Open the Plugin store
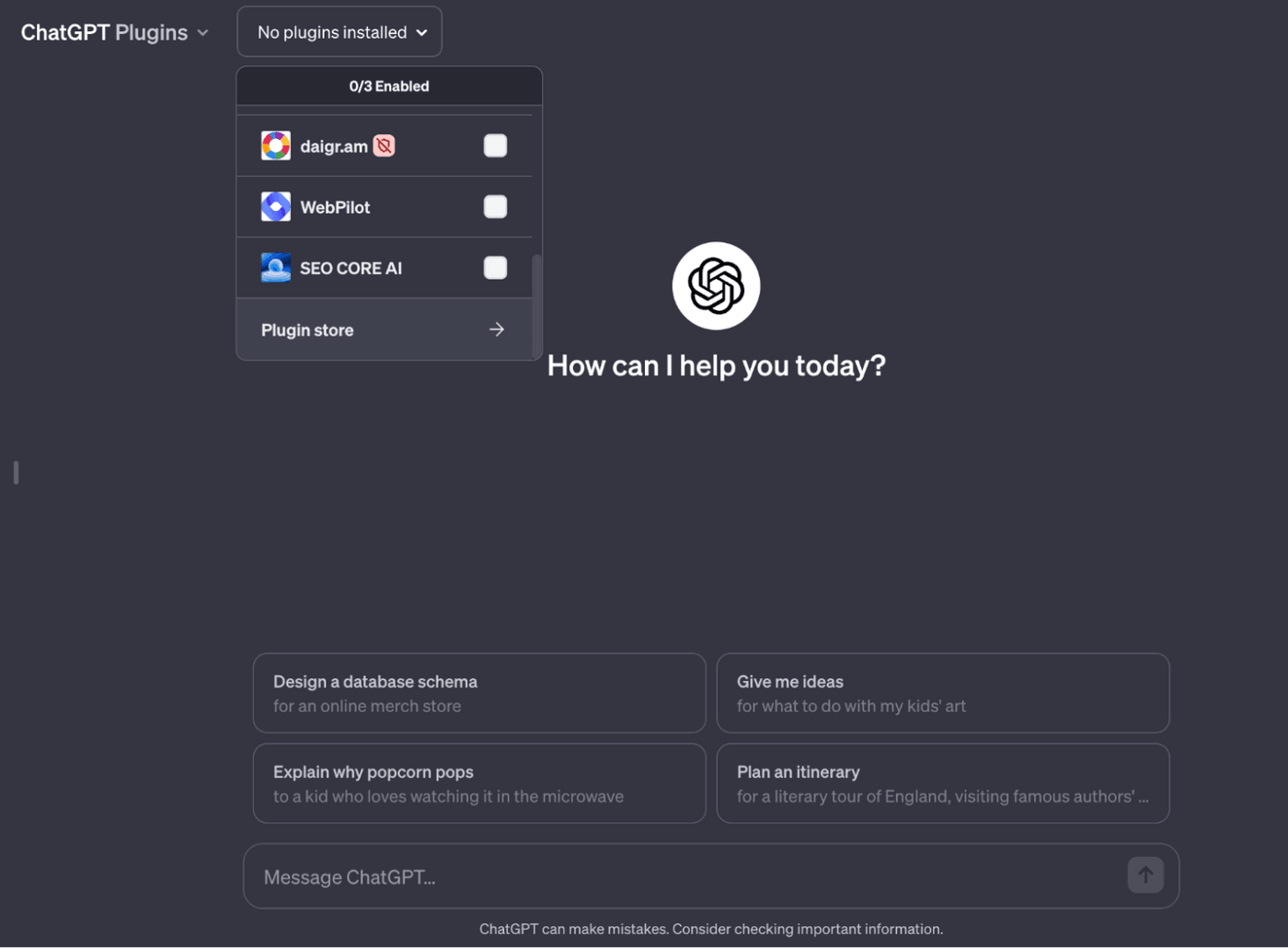Screen dimensions: 1288x948 click(x=307, y=329)
